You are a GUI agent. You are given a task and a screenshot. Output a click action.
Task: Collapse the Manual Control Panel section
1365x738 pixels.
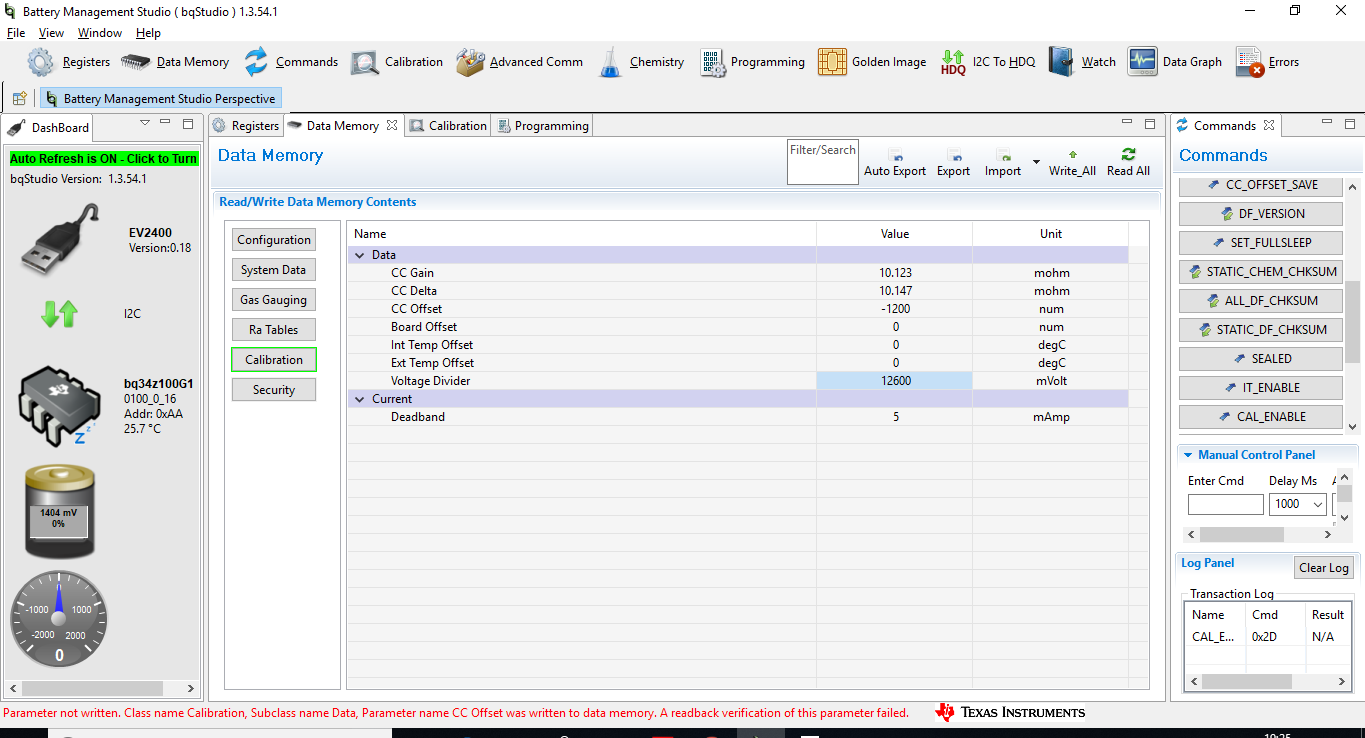coord(1187,455)
